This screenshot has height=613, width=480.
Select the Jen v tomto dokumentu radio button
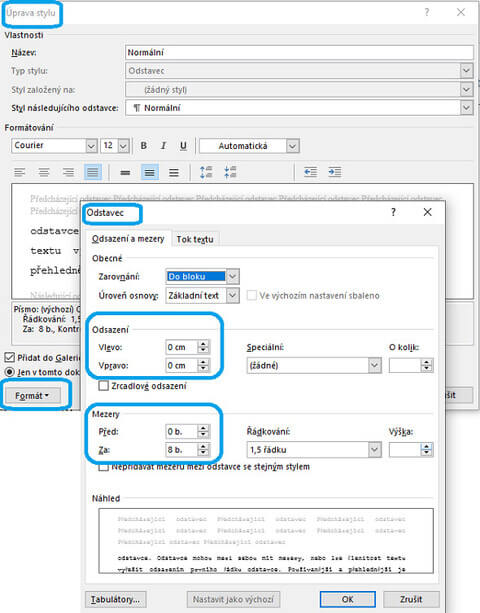coord(9,372)
